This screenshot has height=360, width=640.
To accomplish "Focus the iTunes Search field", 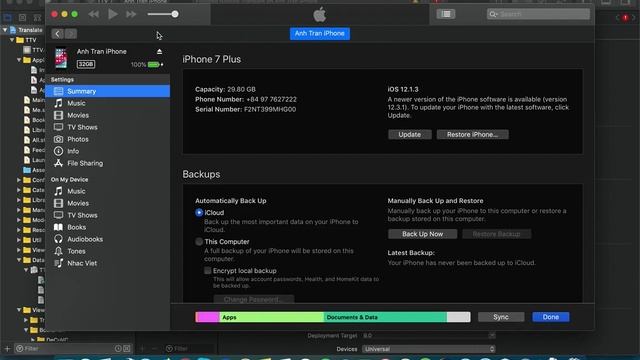I will (x=538, y=14).
